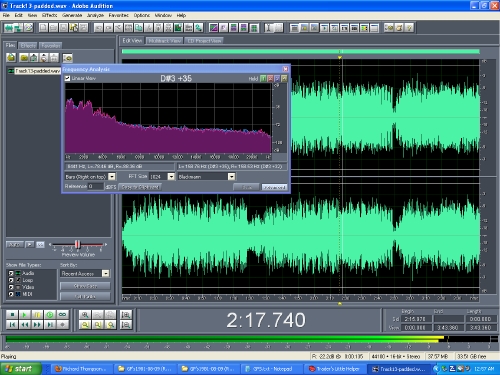The width and height of the screenshot is (500, 375).
Task: Switch to Multitrack View tab
Action: pos(165,41)
